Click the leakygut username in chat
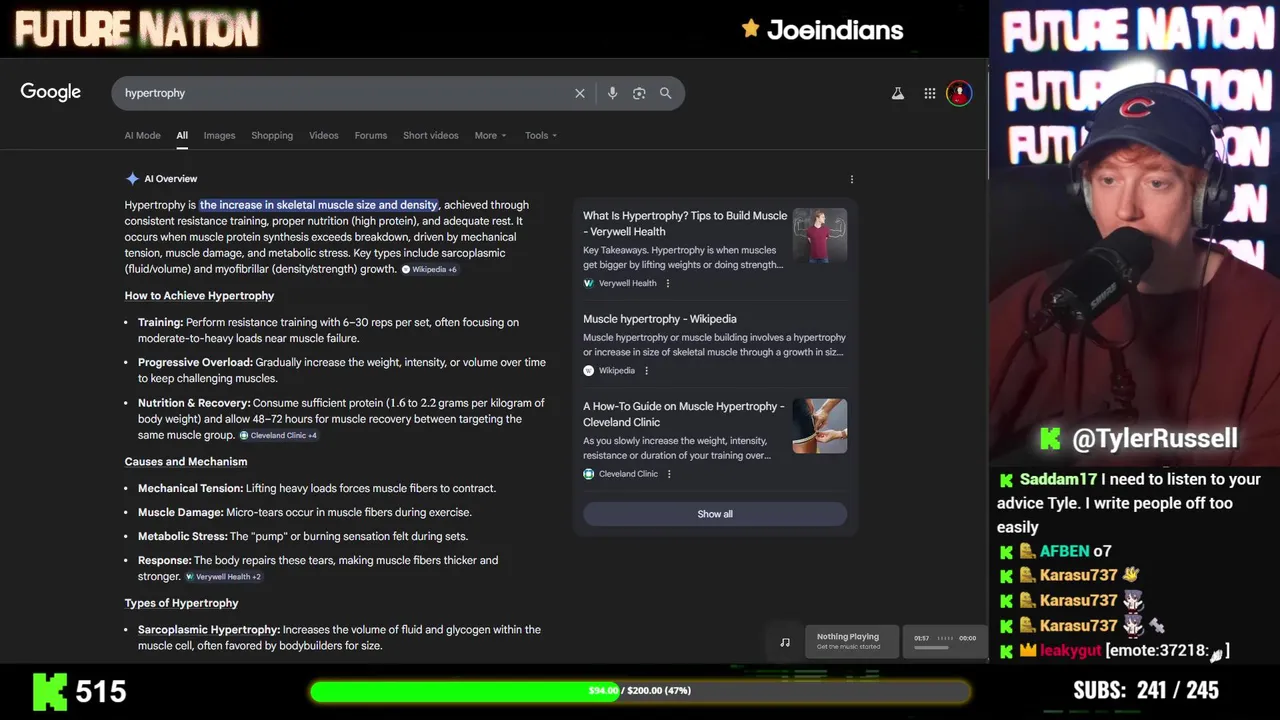Viewport: 1280px width, 720px height. tap(1070, 651)
